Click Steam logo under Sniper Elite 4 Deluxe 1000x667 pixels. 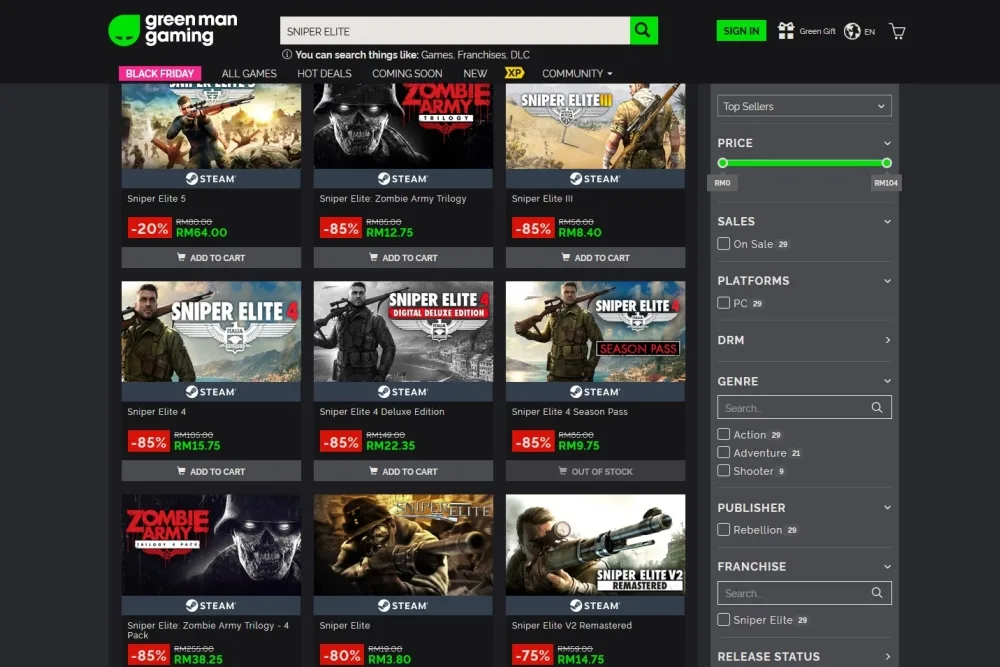tap(403, 392)
